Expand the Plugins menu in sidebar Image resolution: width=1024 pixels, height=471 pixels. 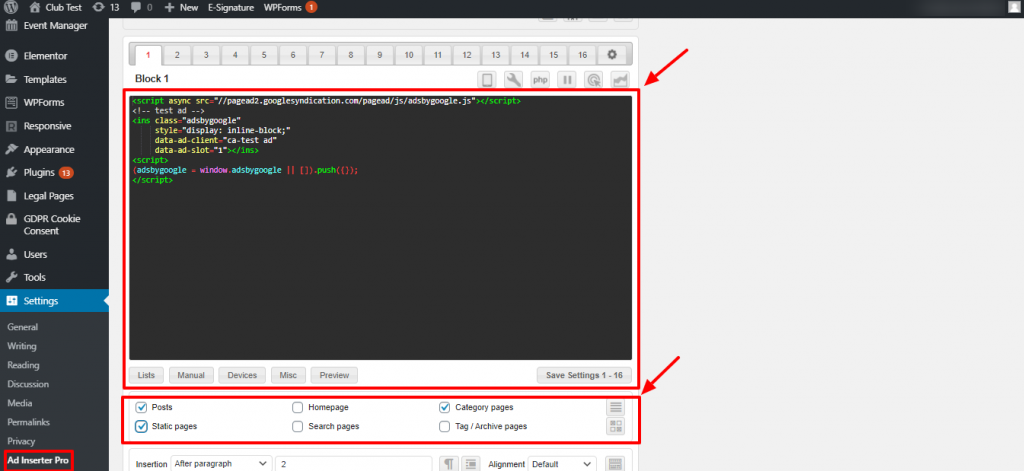click(39, 172)
